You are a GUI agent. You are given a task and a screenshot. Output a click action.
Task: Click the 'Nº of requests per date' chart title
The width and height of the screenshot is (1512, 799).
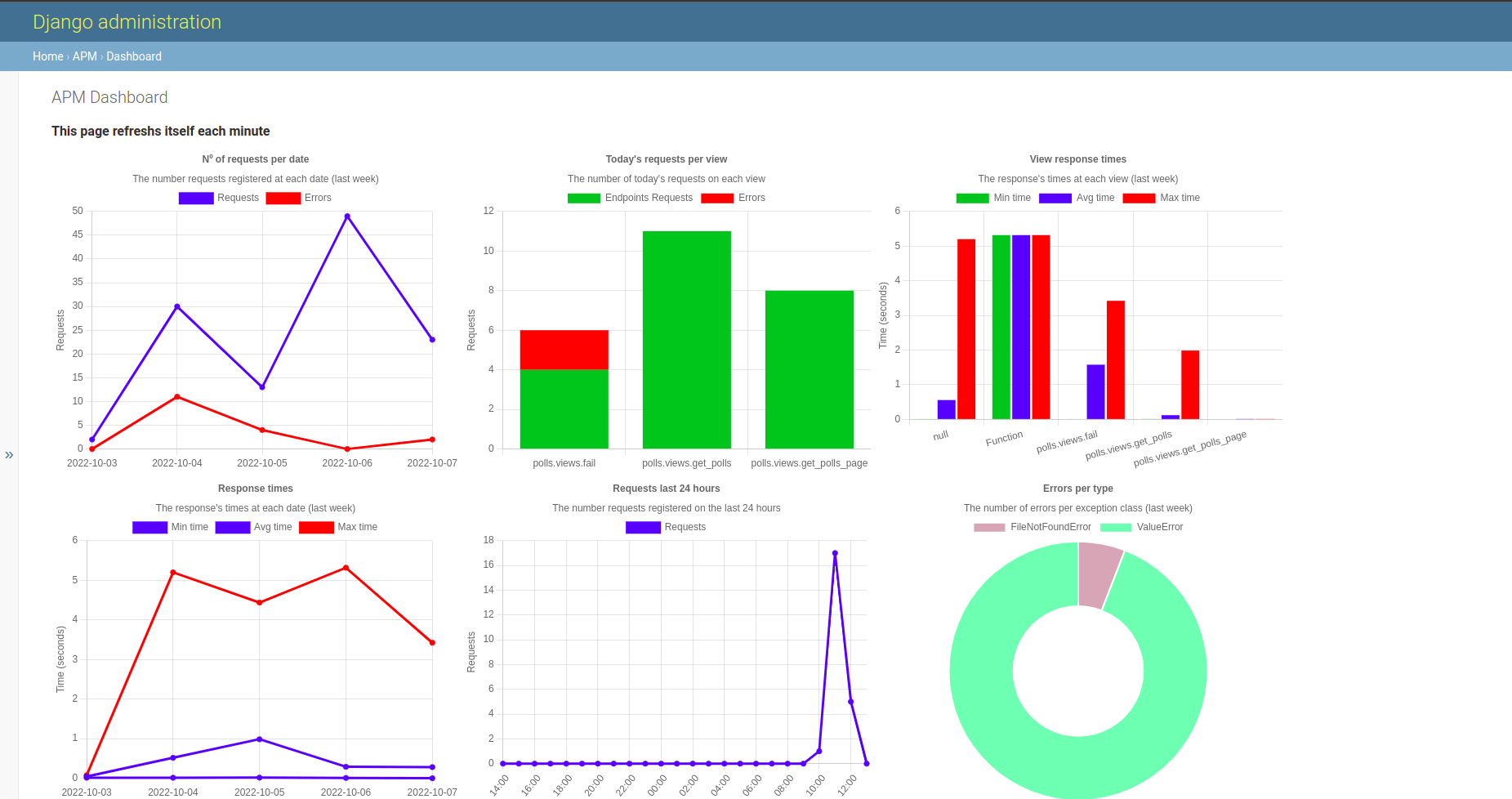[x=256, y=159]
